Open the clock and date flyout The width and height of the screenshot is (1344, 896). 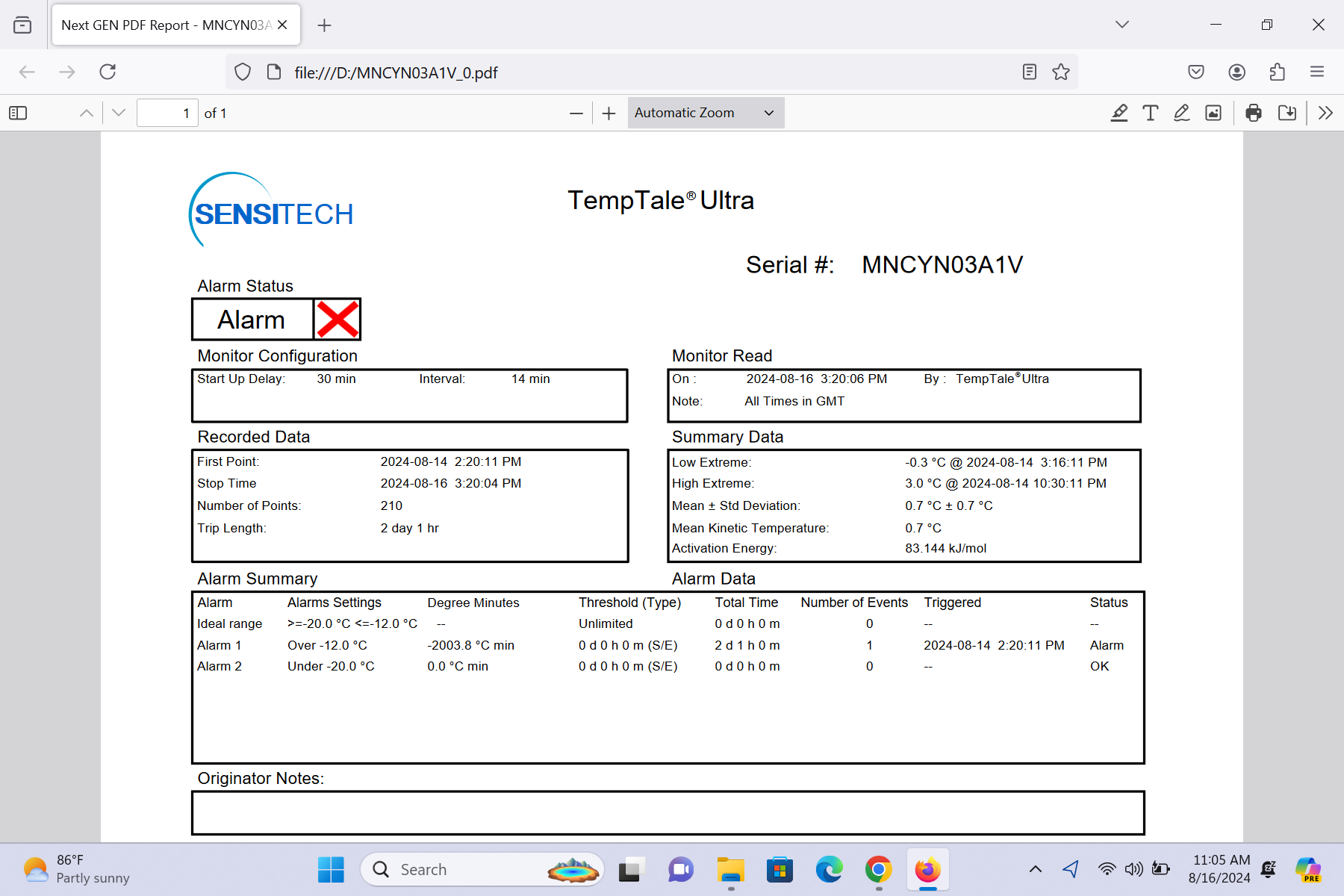tap(1219, 869)
